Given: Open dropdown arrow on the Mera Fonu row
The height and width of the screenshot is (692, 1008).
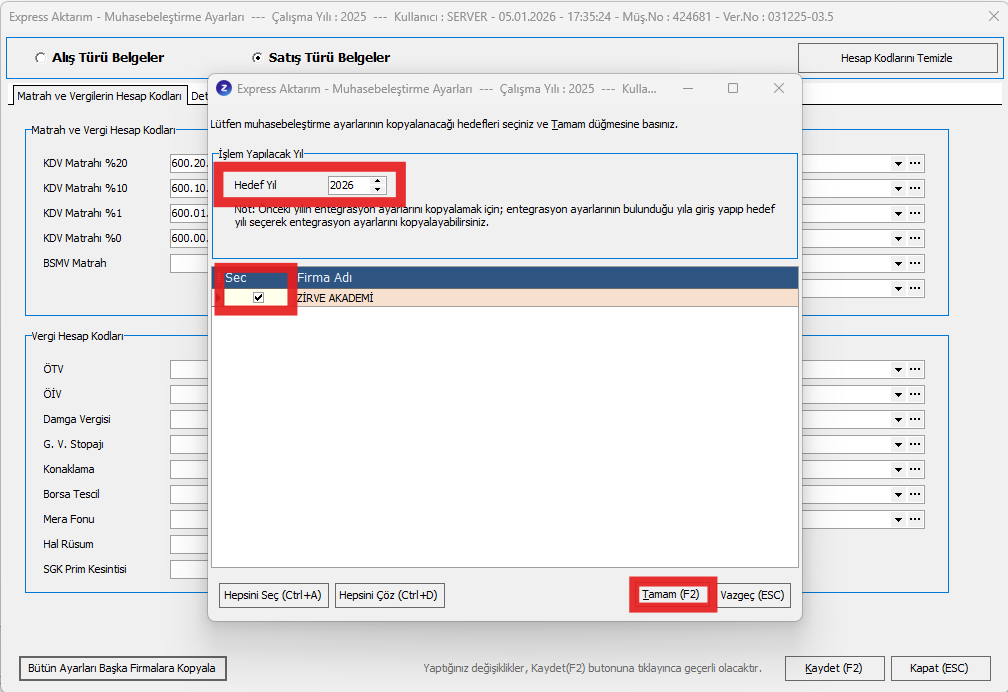Looking at the screenshot, I should 898,520.
